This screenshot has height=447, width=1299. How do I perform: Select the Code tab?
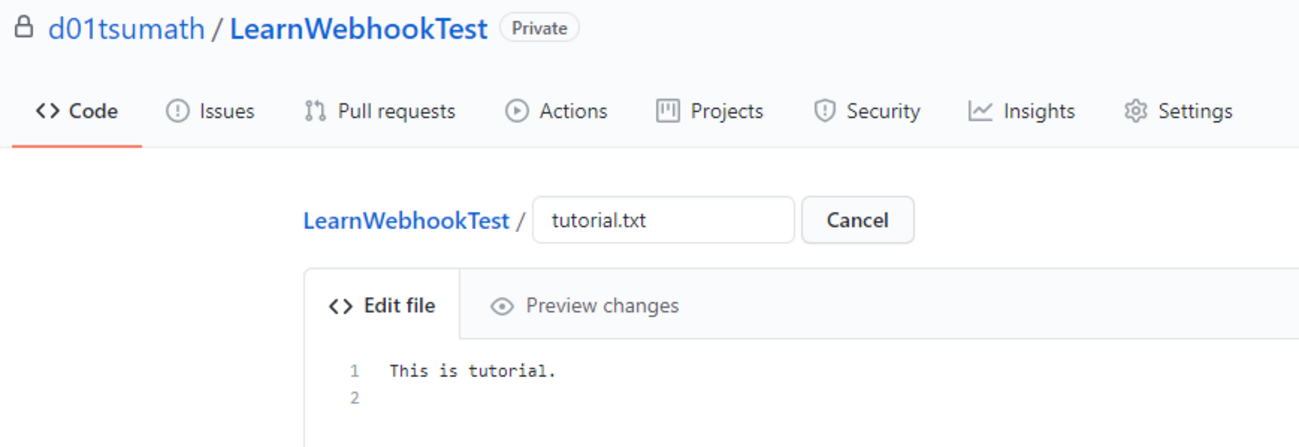point(77,111)
